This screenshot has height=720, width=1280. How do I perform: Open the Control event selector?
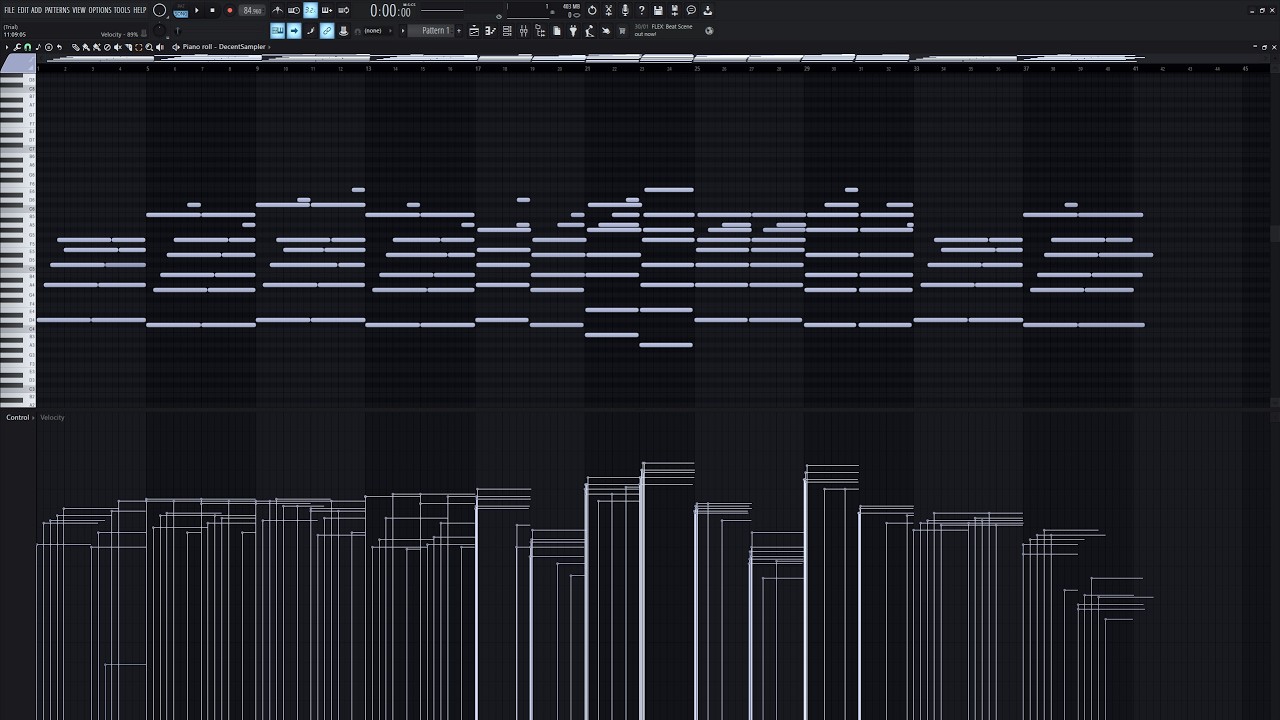point(18,417)
